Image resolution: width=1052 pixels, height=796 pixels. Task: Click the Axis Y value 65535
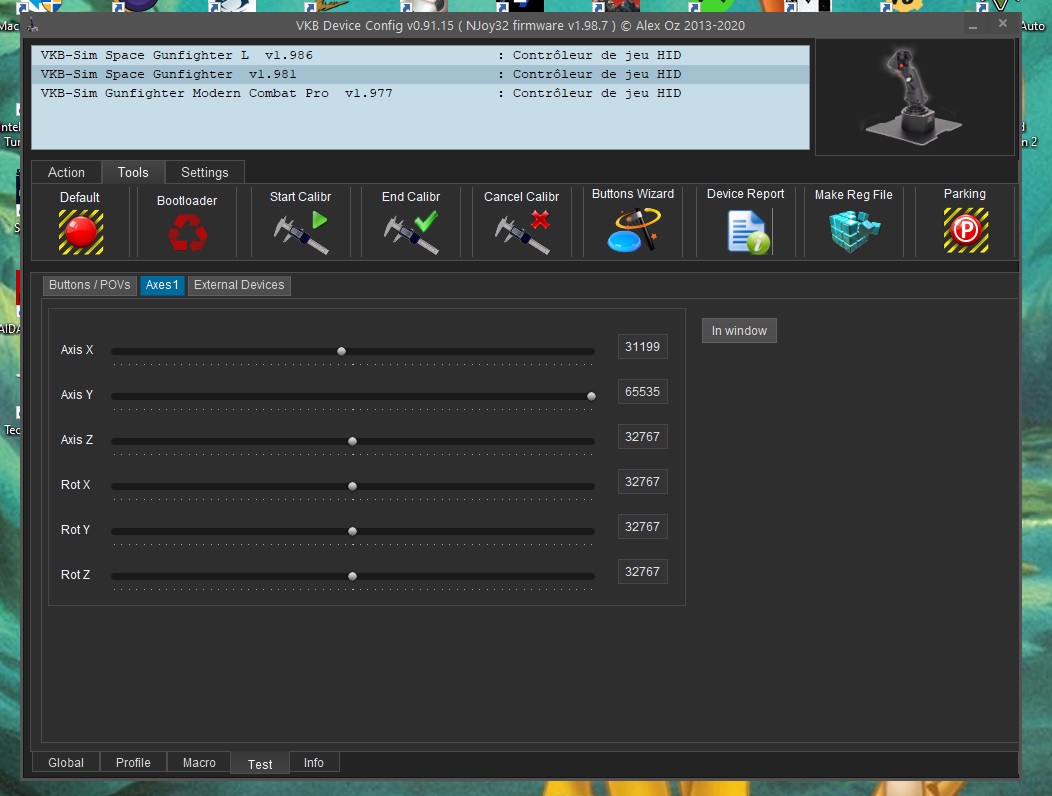(643, 392)
